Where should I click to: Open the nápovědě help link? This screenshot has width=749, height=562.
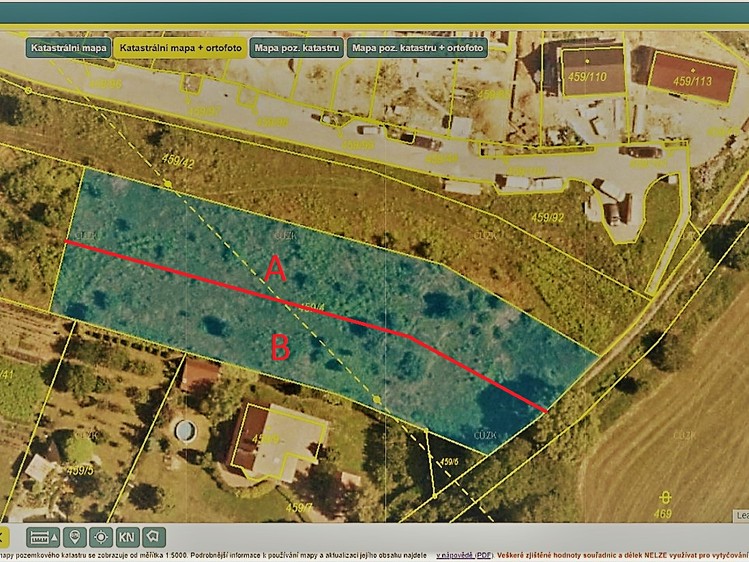click(456, 556)
